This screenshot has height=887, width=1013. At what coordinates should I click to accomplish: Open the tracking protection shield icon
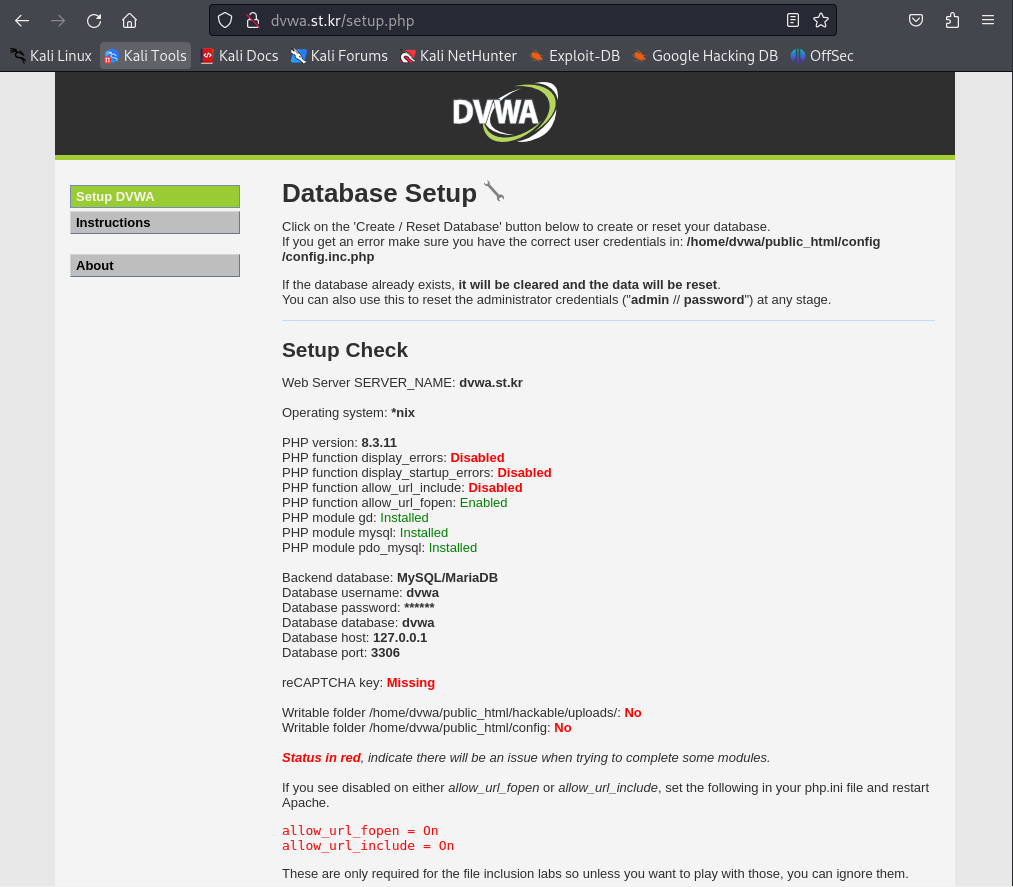[225, 21]
